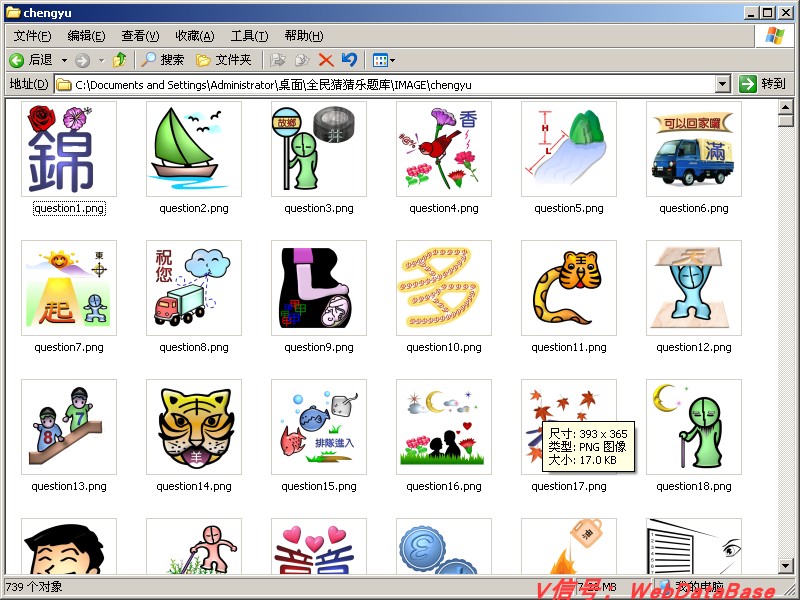Click the title bar folder icon
800x600 pixels.
click(x=13, y=12)
